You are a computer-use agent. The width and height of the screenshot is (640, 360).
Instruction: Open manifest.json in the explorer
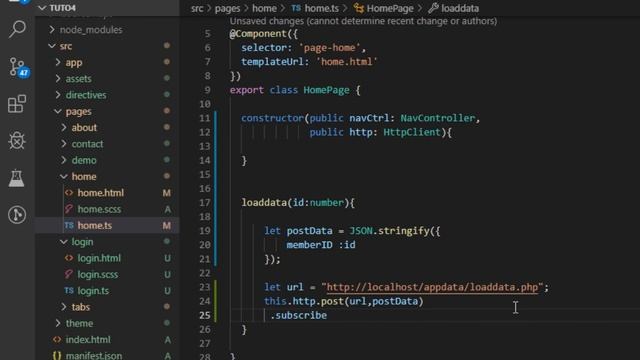click(x=93, y=356)
